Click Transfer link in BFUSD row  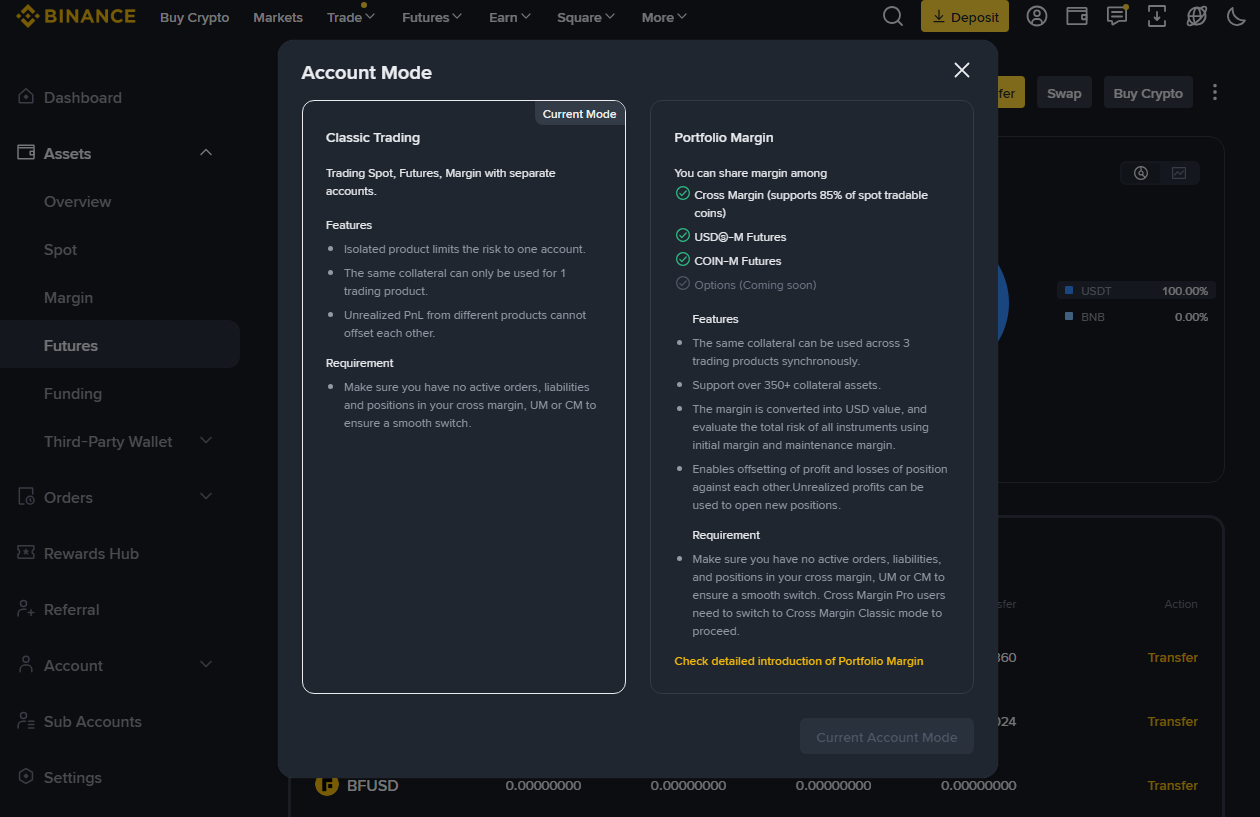pyautogui.click(x=1173, y=785)
